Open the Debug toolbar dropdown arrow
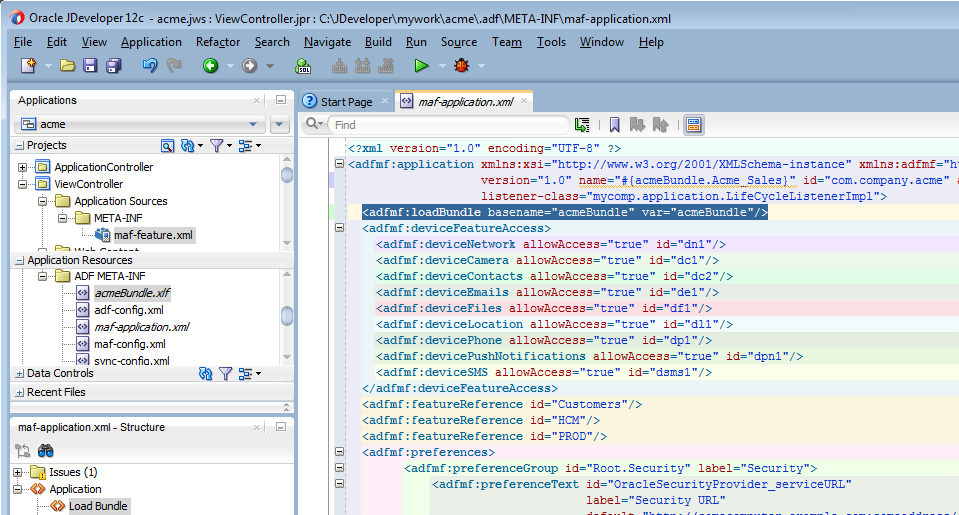This screenshot has height=515, width=959. click(x=481, y=65)
